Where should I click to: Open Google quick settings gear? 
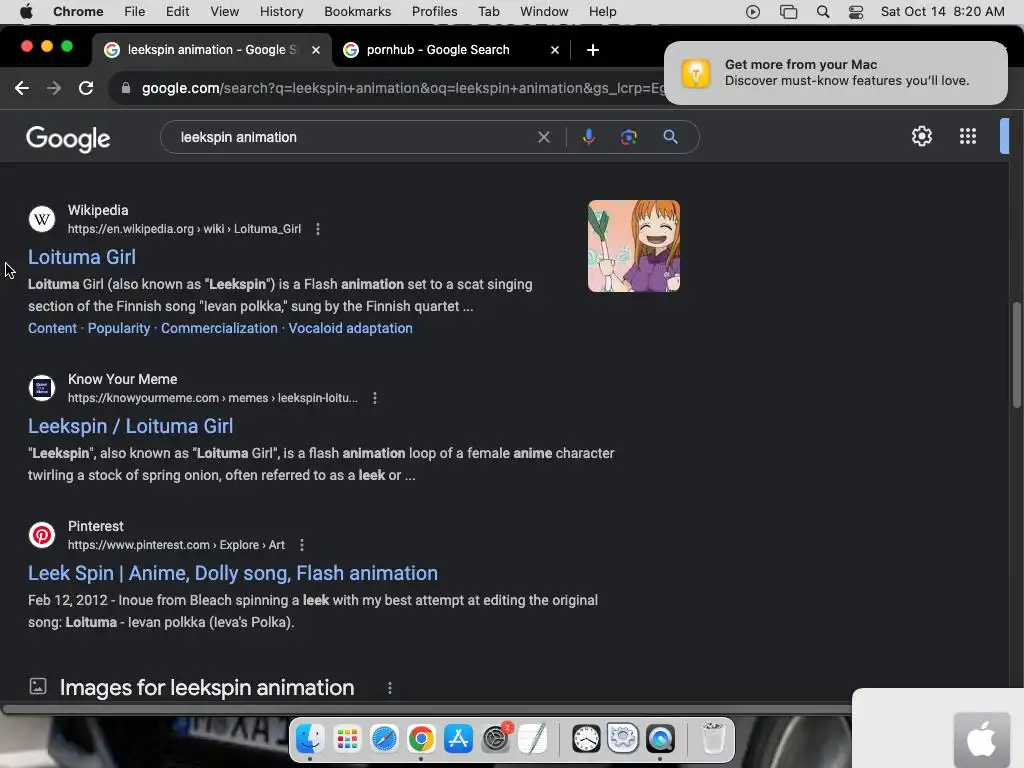click(x=921, y=136)
